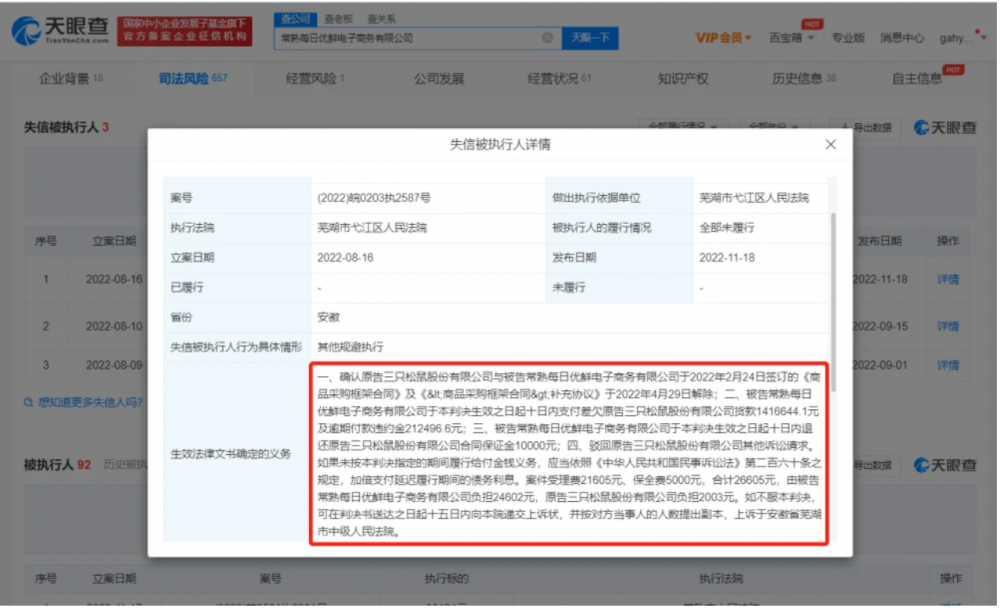
Task: Click the 已履行 label in the dialog
Action: coord(187,288)
